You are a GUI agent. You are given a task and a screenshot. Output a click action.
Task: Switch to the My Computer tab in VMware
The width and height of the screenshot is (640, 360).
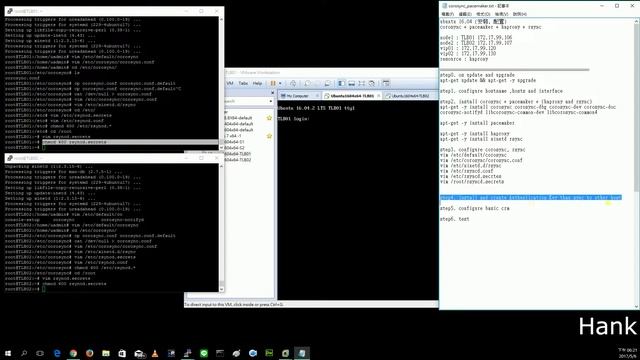(x=297, y=96)
